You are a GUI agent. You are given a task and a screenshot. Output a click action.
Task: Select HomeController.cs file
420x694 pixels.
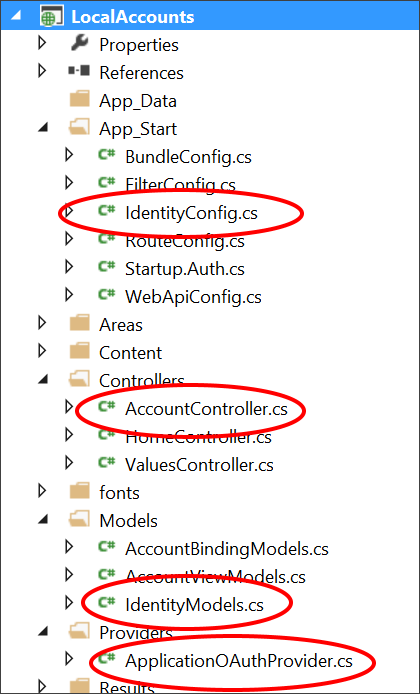198,437
